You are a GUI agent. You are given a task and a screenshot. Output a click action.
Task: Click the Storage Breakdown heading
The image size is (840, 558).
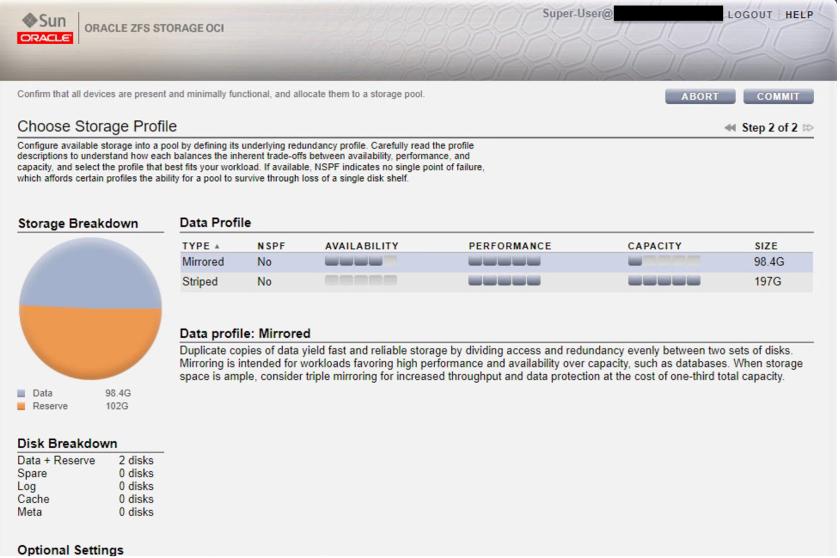[78, 224]
